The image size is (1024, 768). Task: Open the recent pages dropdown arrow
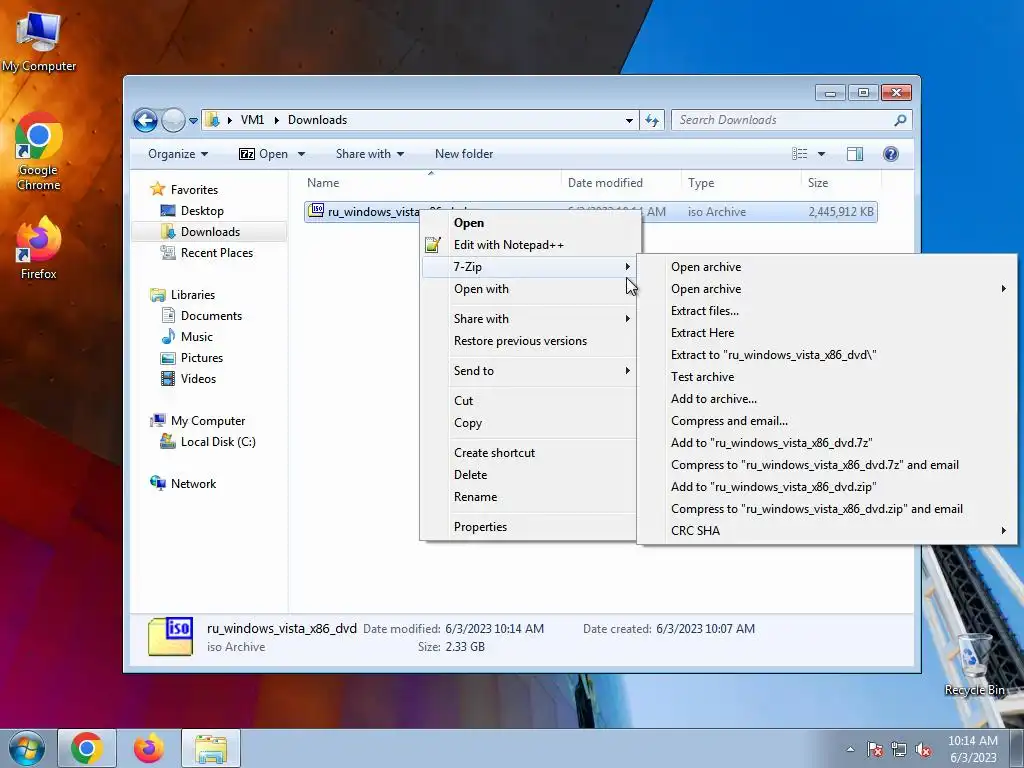pos(193,121)
